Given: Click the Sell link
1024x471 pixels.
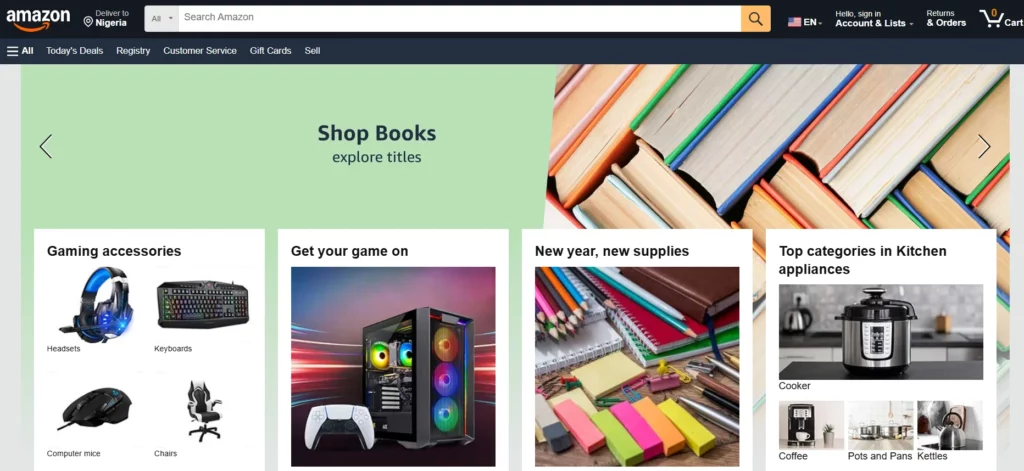Looking at the screenshot, I should [x=312, y=51].
